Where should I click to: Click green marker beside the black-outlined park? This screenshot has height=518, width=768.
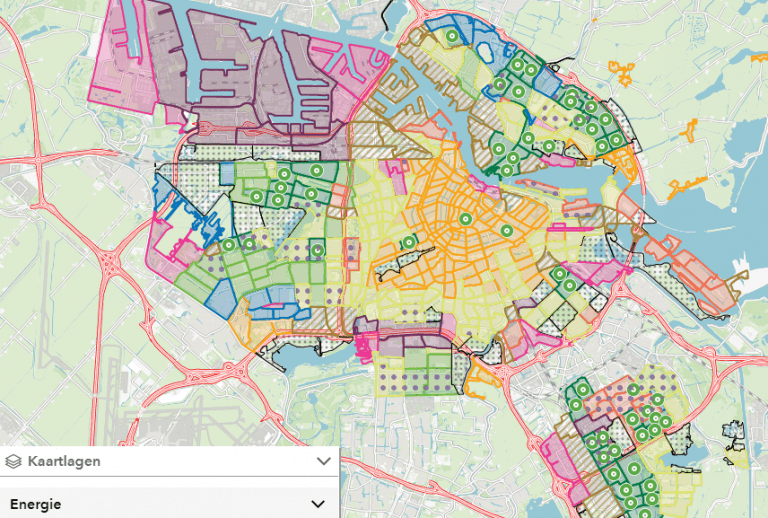pyautogui.click(x=408, y=242)
